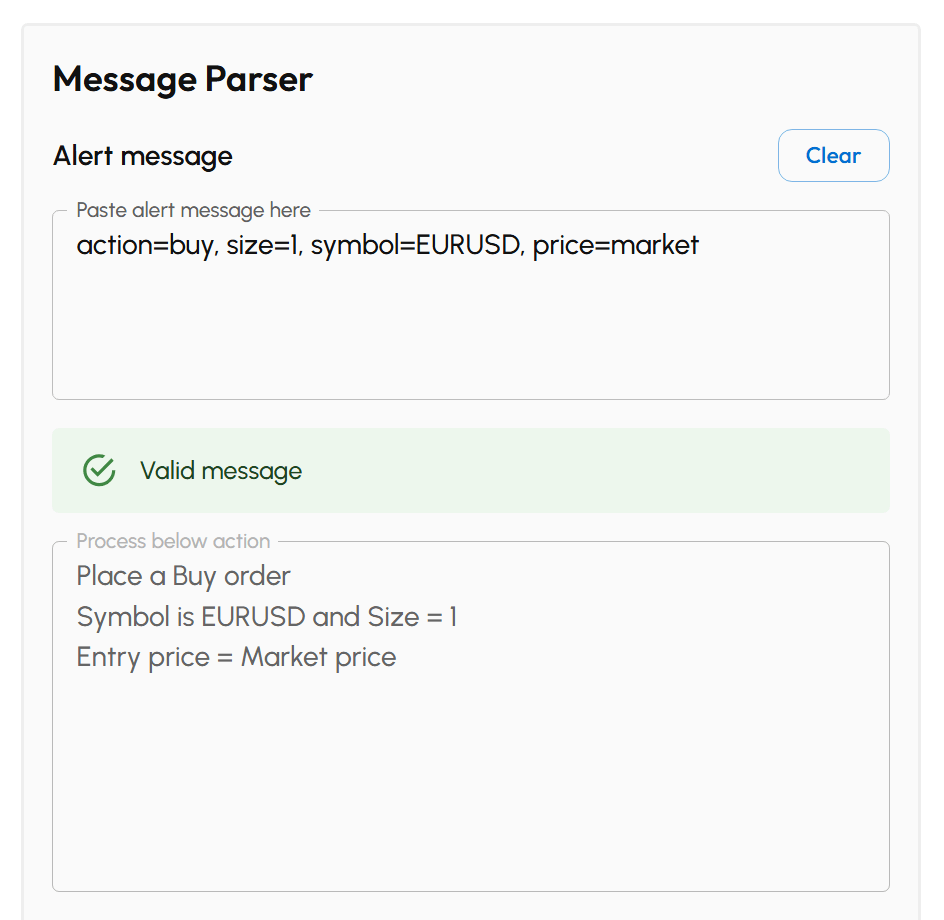944x920 pixels.
Task: Click the Message Parser title
Action: (182, 79)
